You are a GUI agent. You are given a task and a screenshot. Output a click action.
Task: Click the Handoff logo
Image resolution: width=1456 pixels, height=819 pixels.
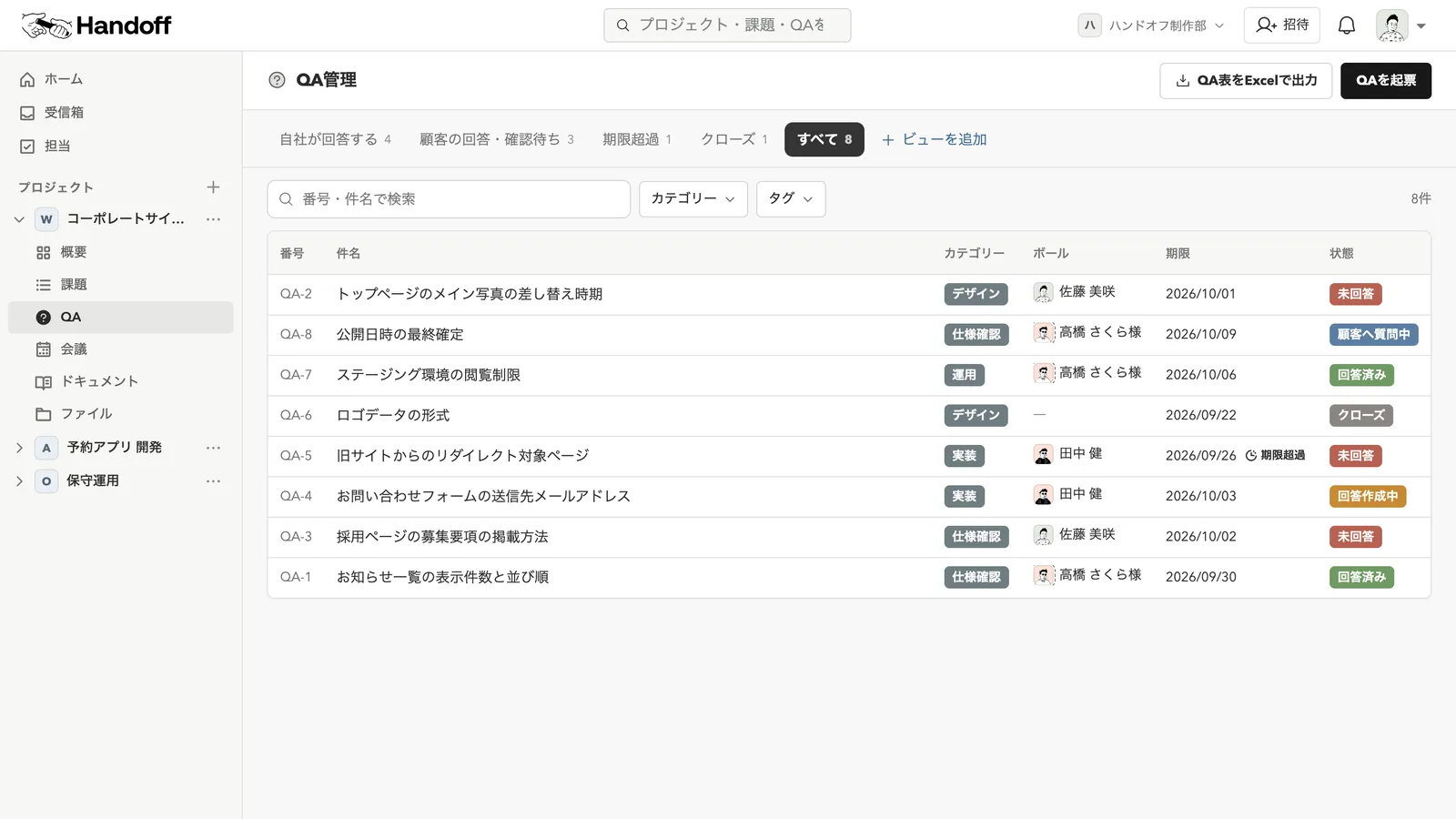click(x=96, y=25)
